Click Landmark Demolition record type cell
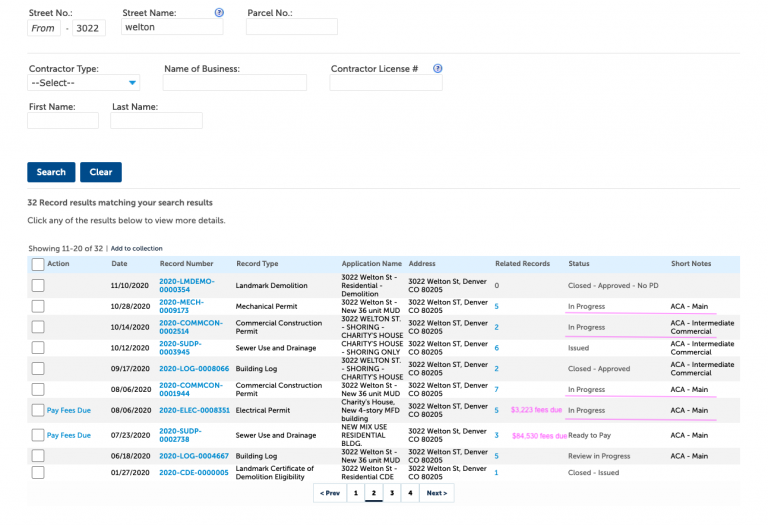Screen dimensions: 768x525 tap(271, 286)
